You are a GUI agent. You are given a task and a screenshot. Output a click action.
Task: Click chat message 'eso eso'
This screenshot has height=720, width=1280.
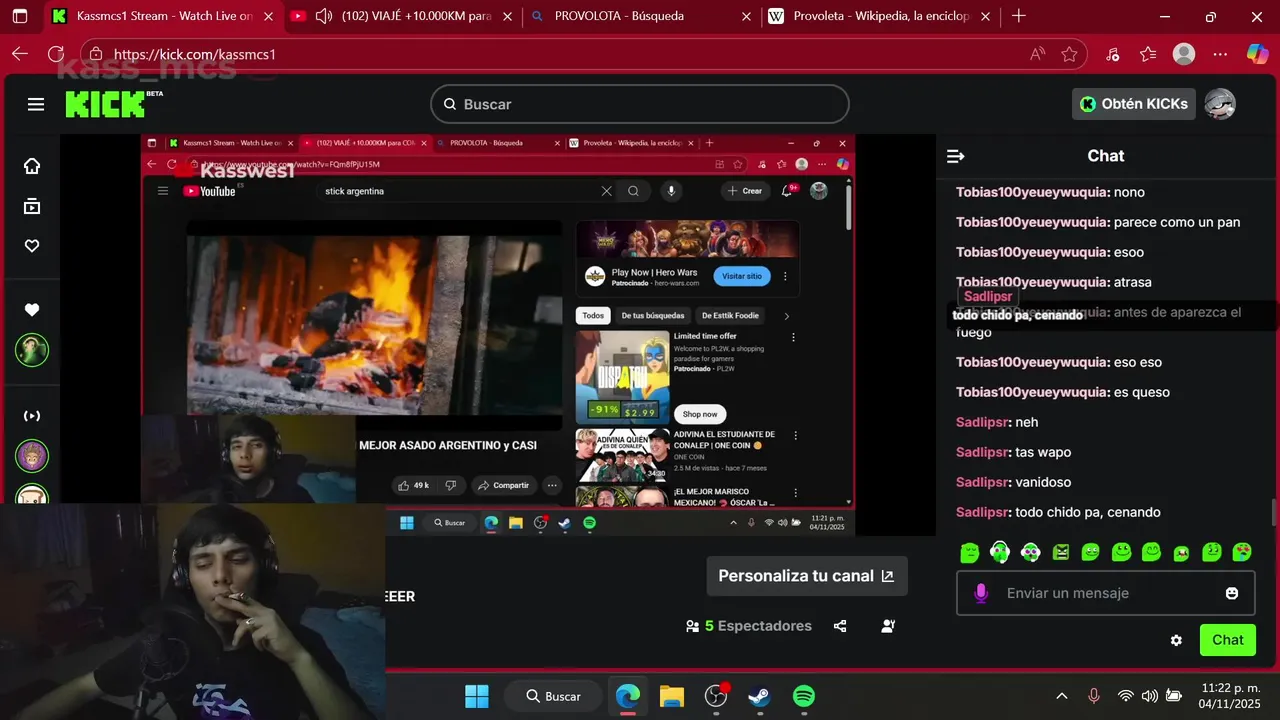[1138, 362]
